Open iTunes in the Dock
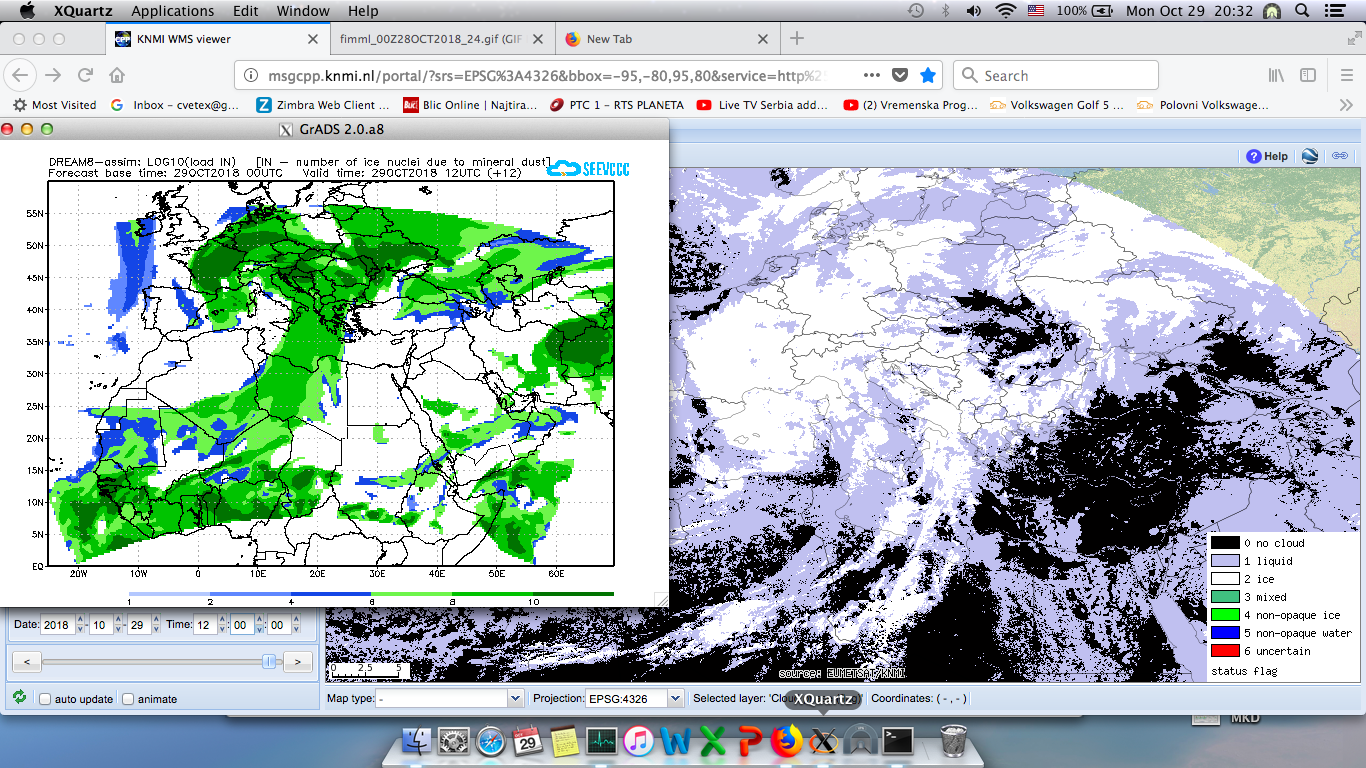Screen dimensions: 1366x768 638,741
